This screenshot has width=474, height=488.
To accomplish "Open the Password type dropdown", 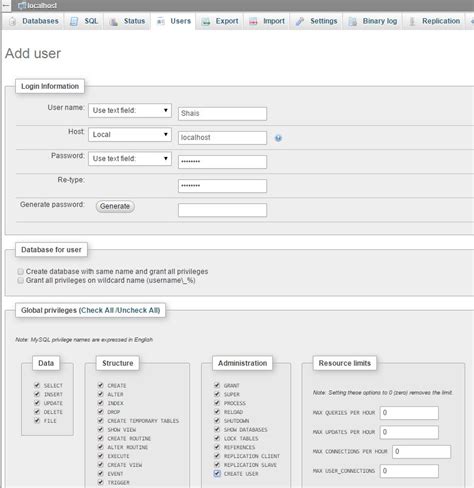I will tap(130, 159).
